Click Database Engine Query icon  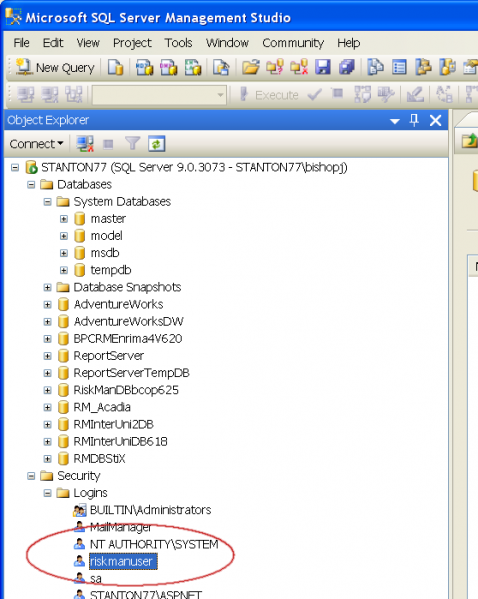click(x=115, y=68)
